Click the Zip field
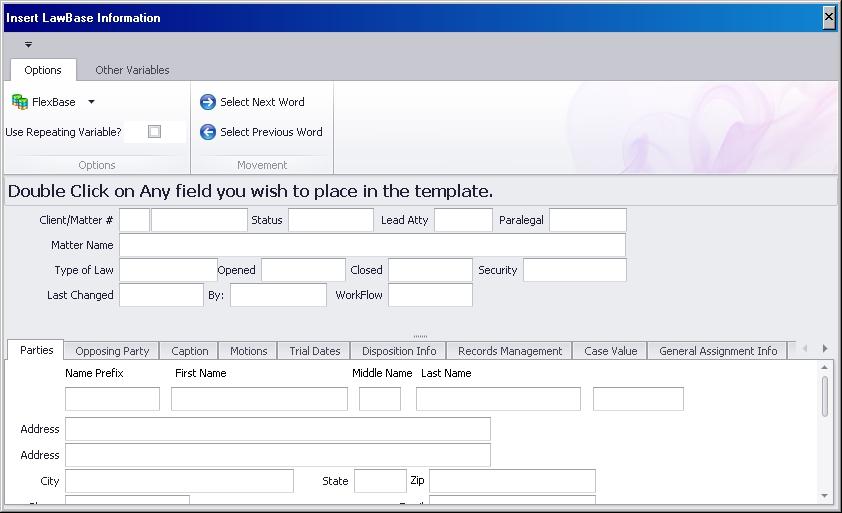This screenshot has width=842, height=513. click(512, 481)
